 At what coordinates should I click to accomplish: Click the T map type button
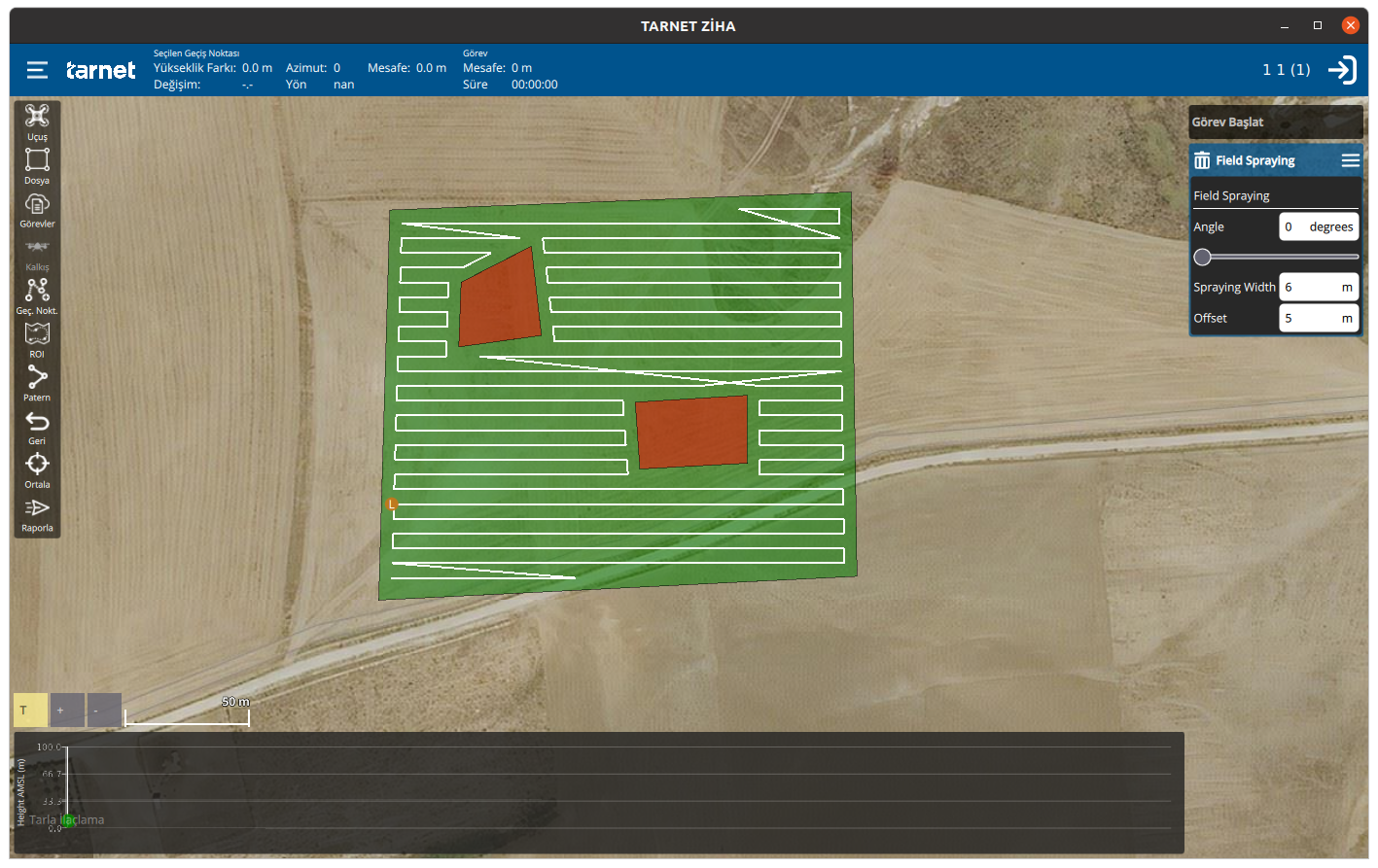point(30,711)
